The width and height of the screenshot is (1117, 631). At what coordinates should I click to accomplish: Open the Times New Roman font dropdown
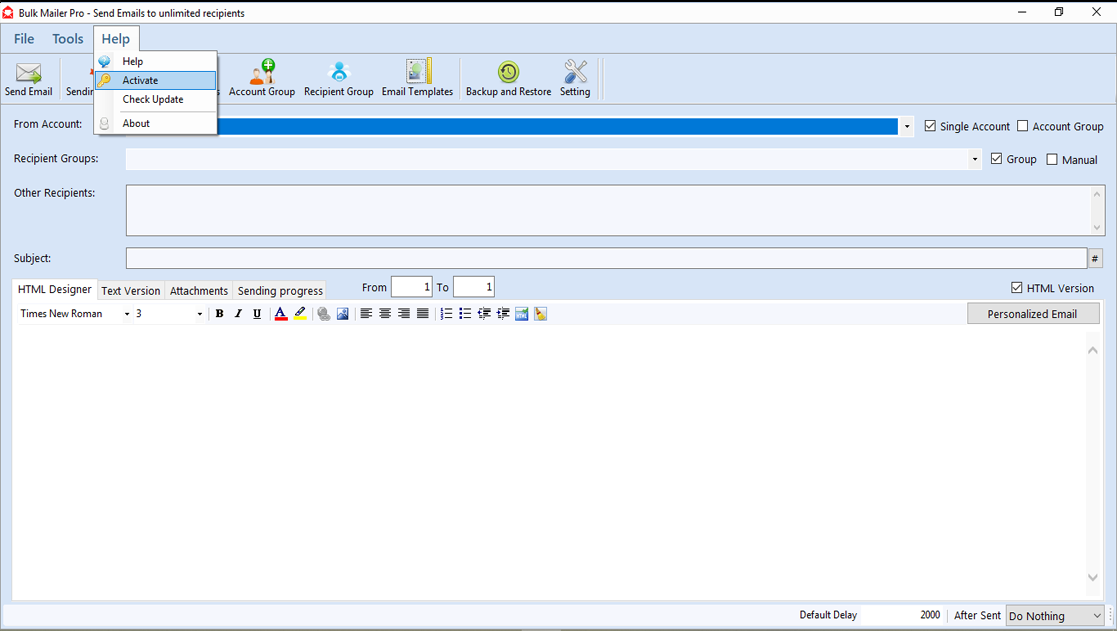[127, 314]
